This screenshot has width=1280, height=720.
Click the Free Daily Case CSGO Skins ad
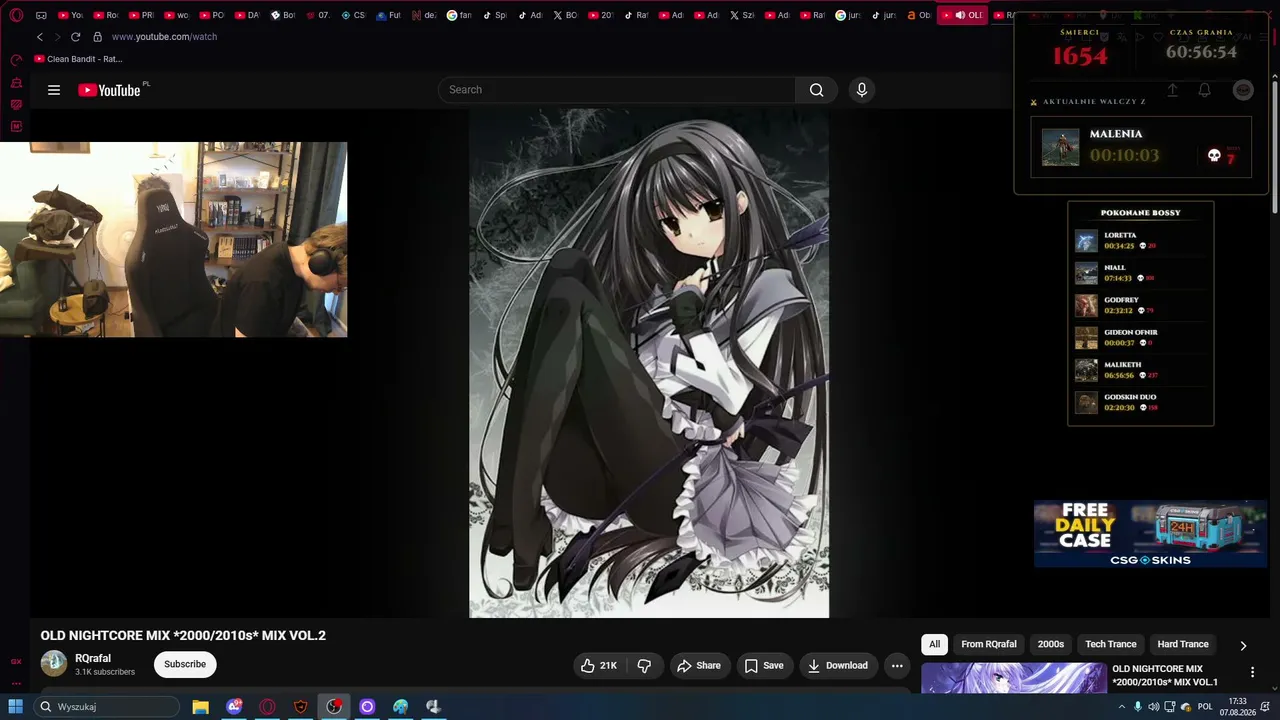1150,534
